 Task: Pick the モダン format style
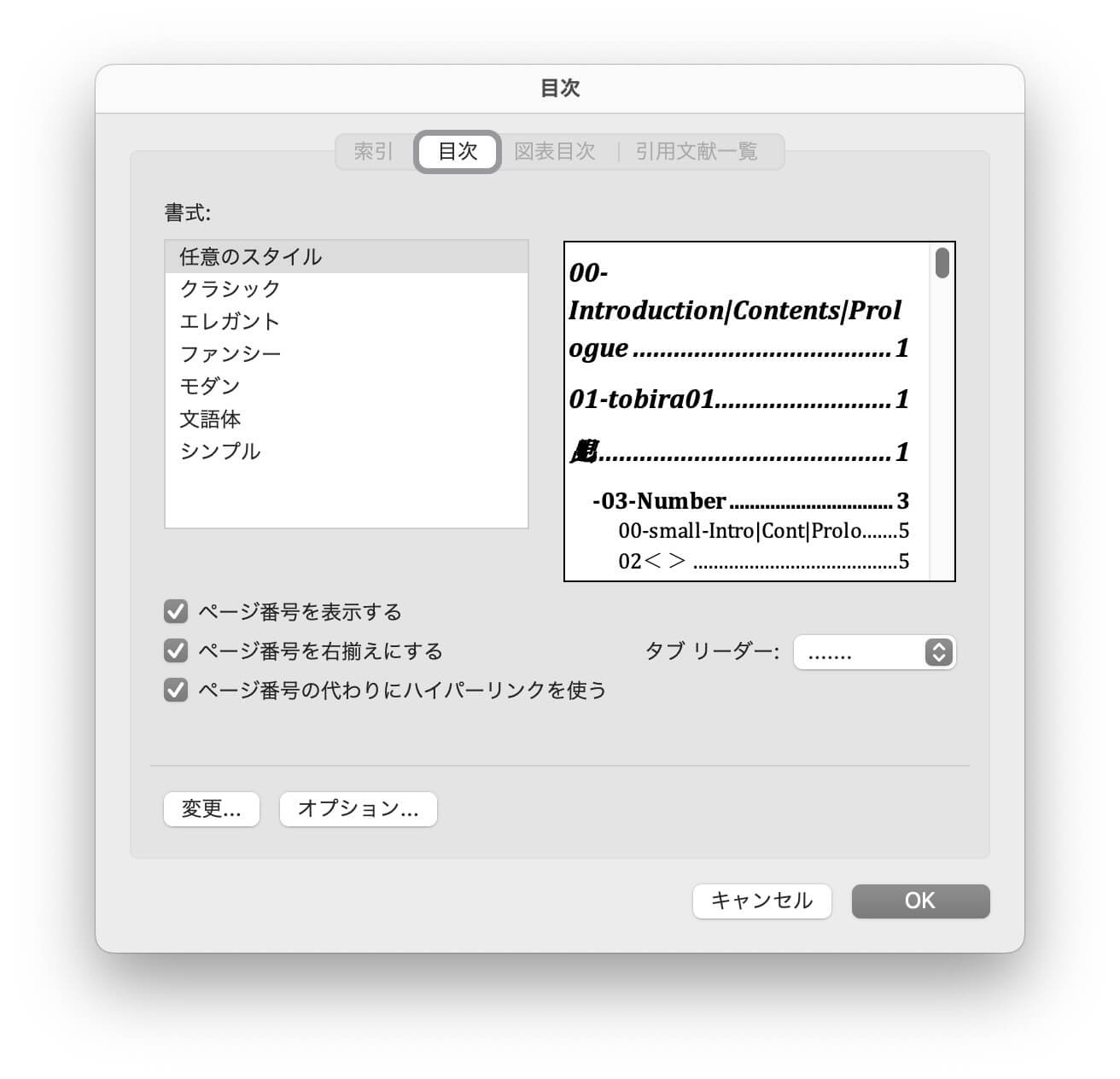[210, 387]
